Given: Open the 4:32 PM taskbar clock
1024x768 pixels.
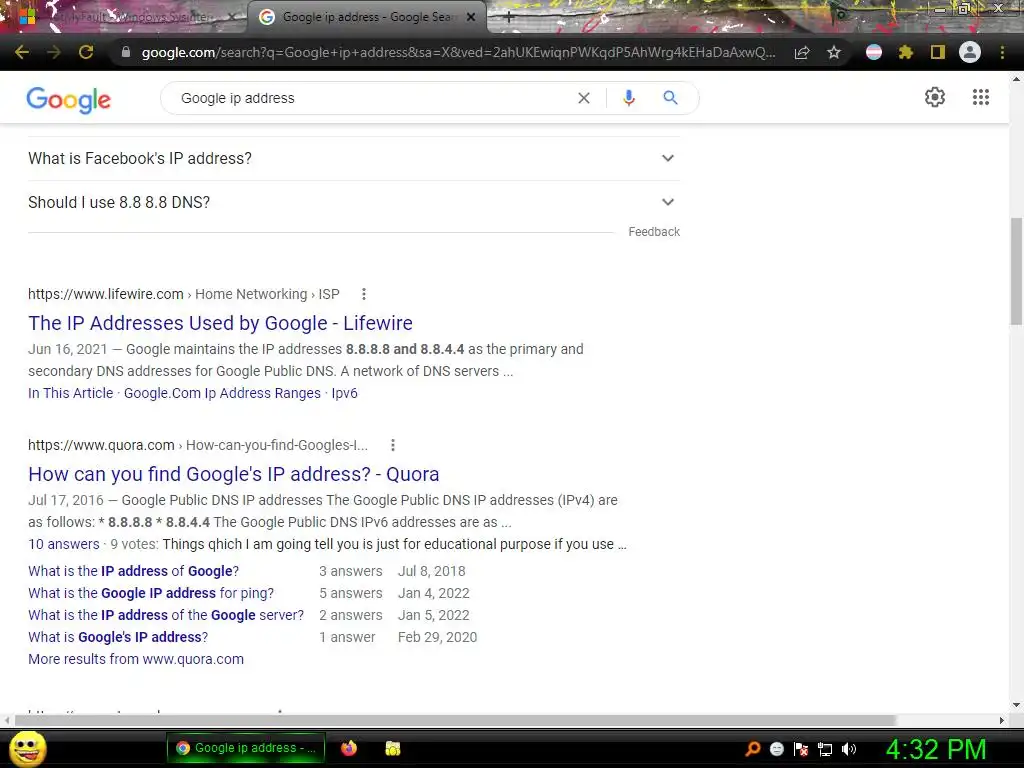Looking at the screenshot, I should (x=936, y=749).
